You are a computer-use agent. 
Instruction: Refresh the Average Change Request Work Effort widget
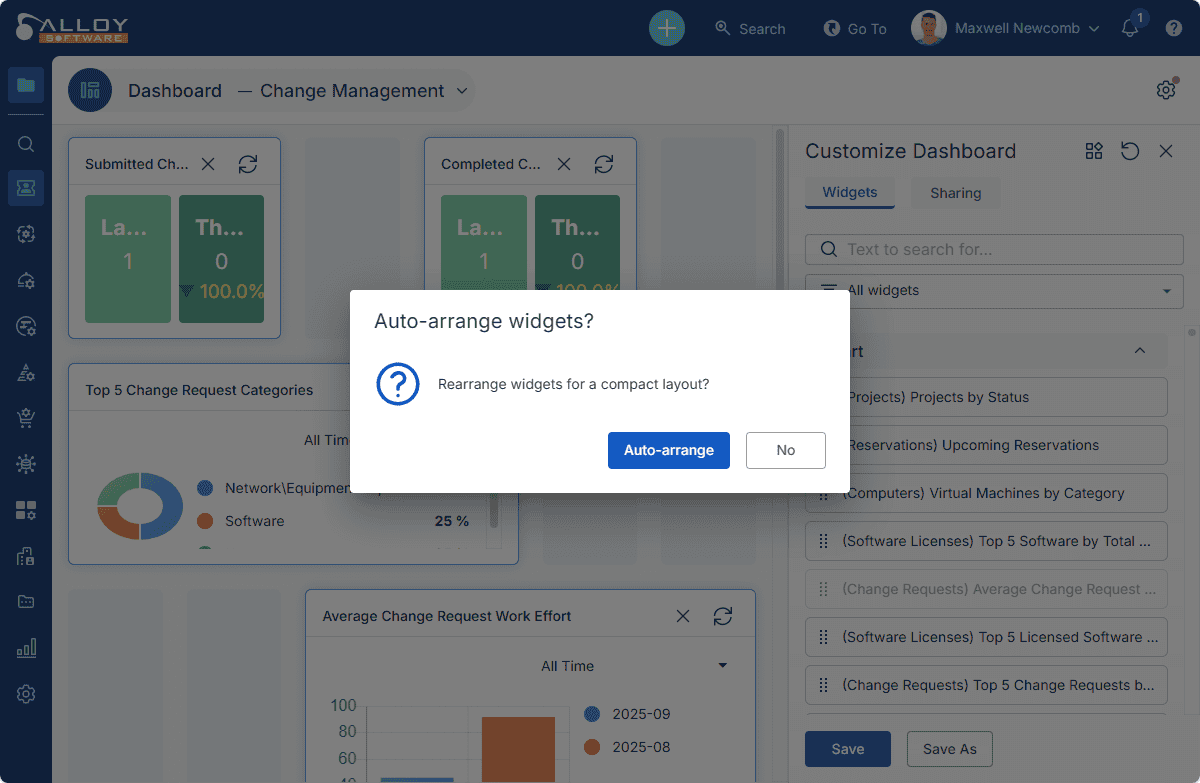click(723, 616)
